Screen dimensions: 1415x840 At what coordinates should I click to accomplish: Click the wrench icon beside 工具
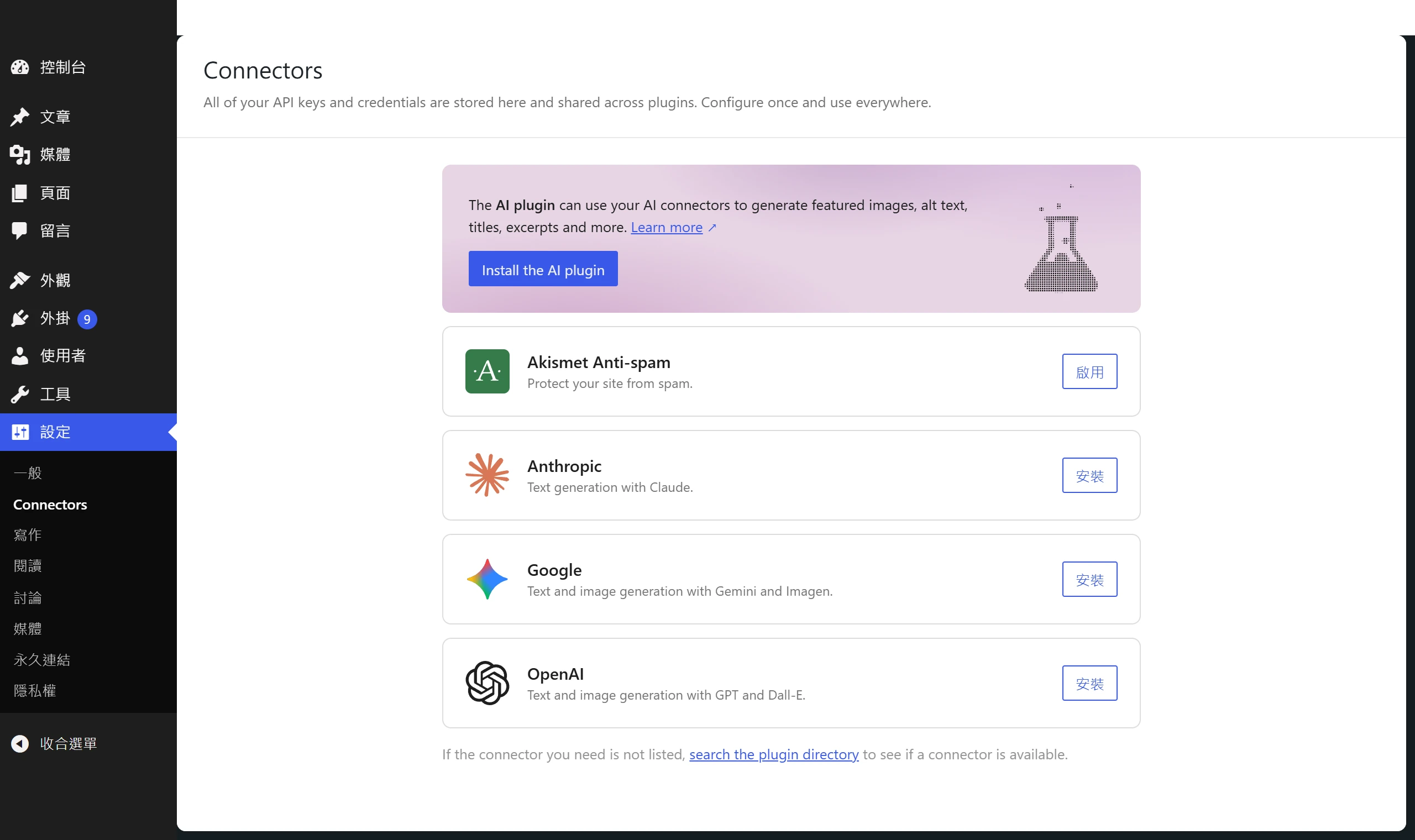point(20,394)
